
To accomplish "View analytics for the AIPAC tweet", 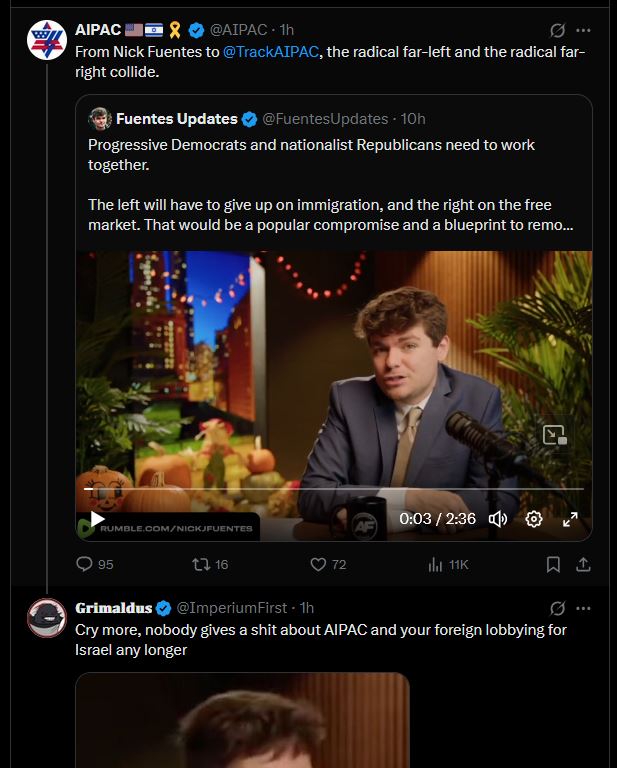I will coord(436,565).
